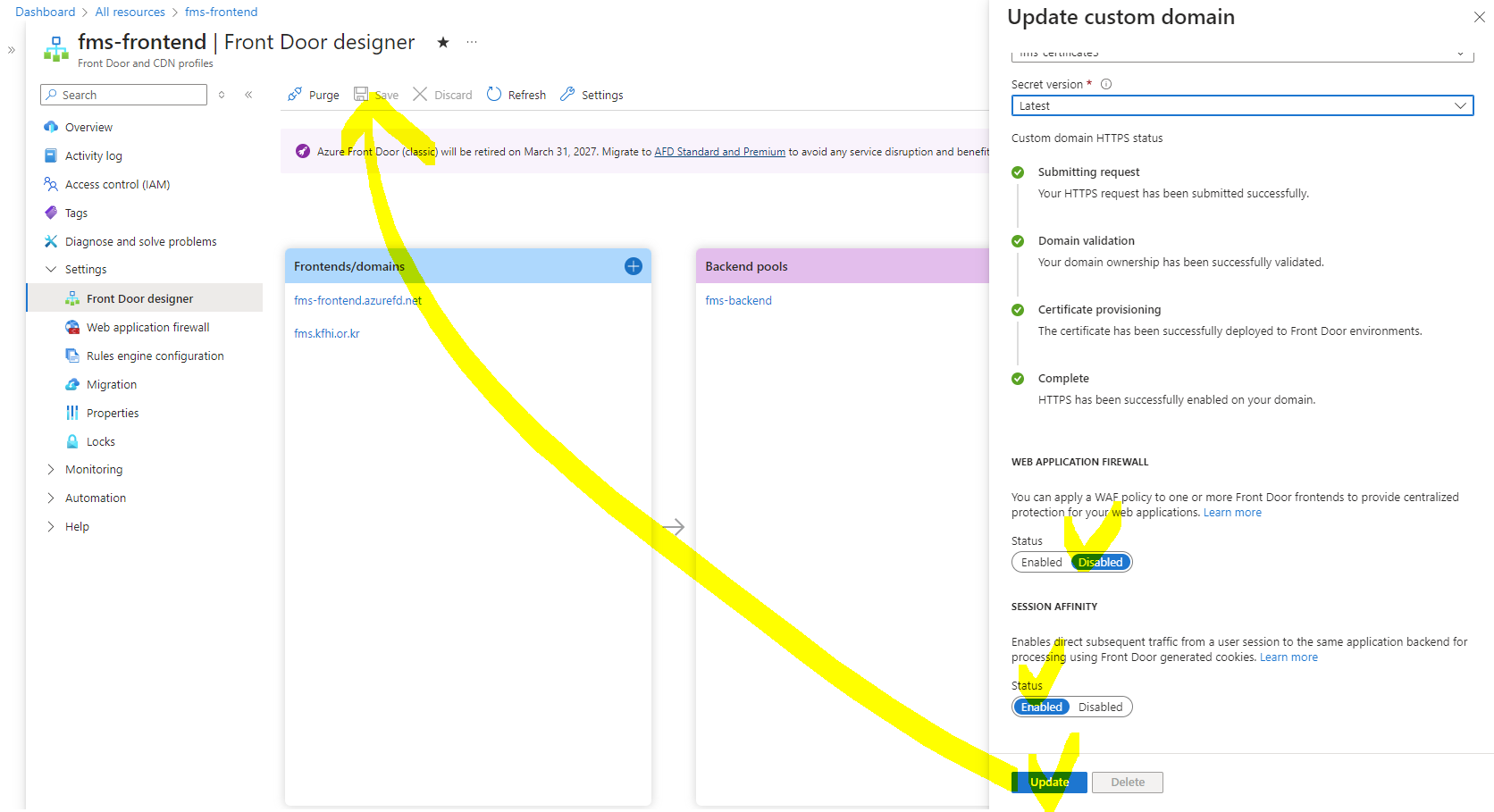Click the retirement notice banner icon
Screen dimensions: 1494x812
point(303,151)
